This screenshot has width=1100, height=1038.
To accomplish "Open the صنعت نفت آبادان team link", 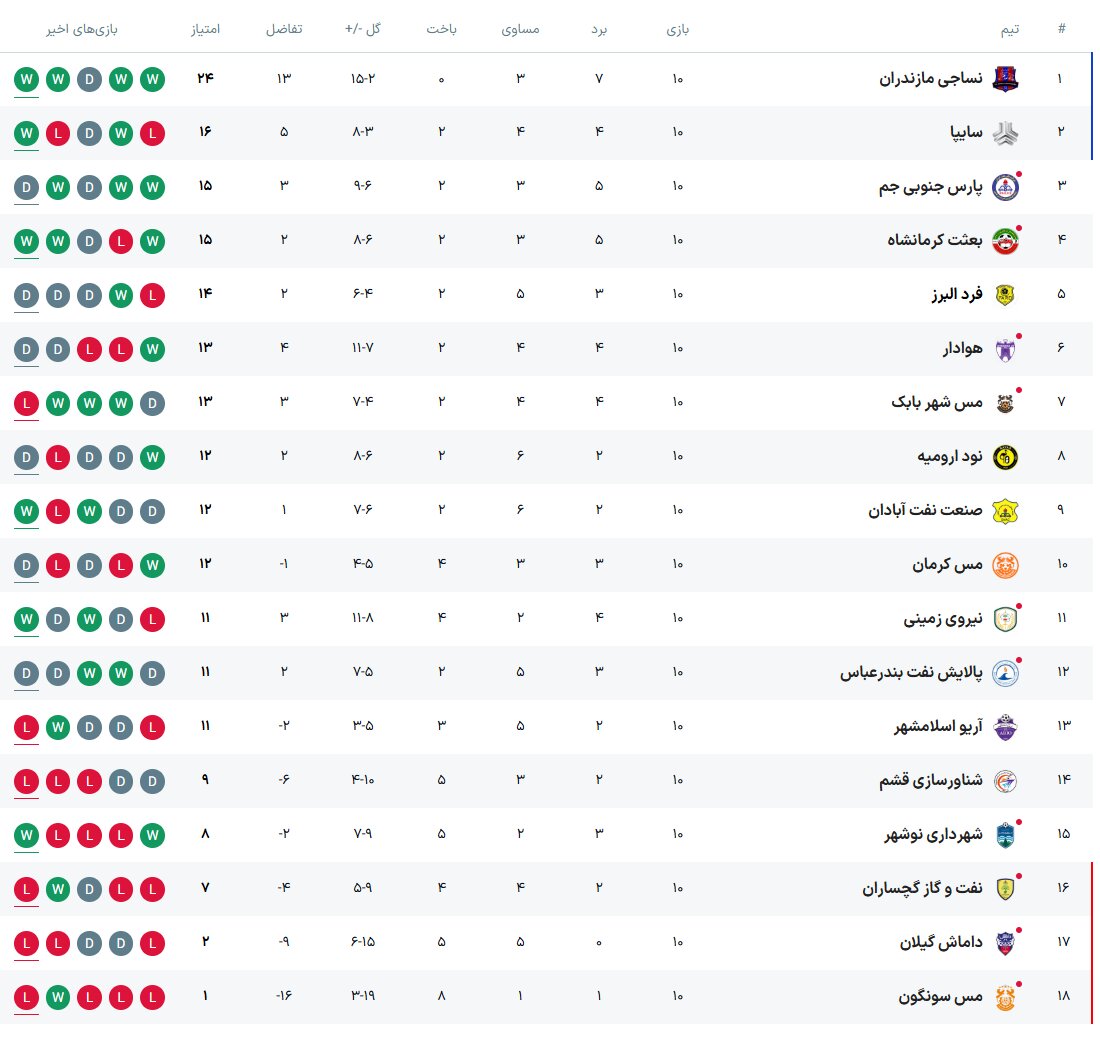I will pos(925,510).
